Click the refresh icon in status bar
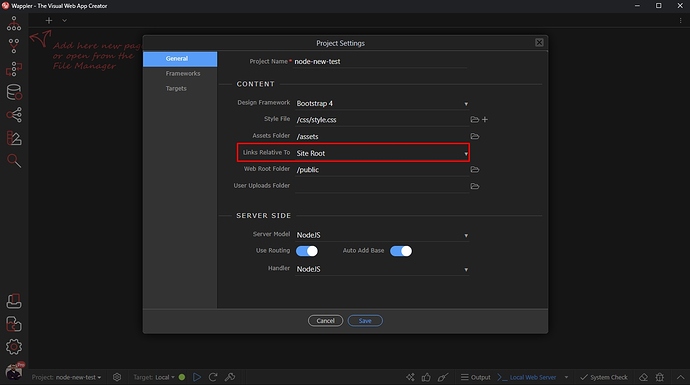690x385 pixels. tap(213, 377)
